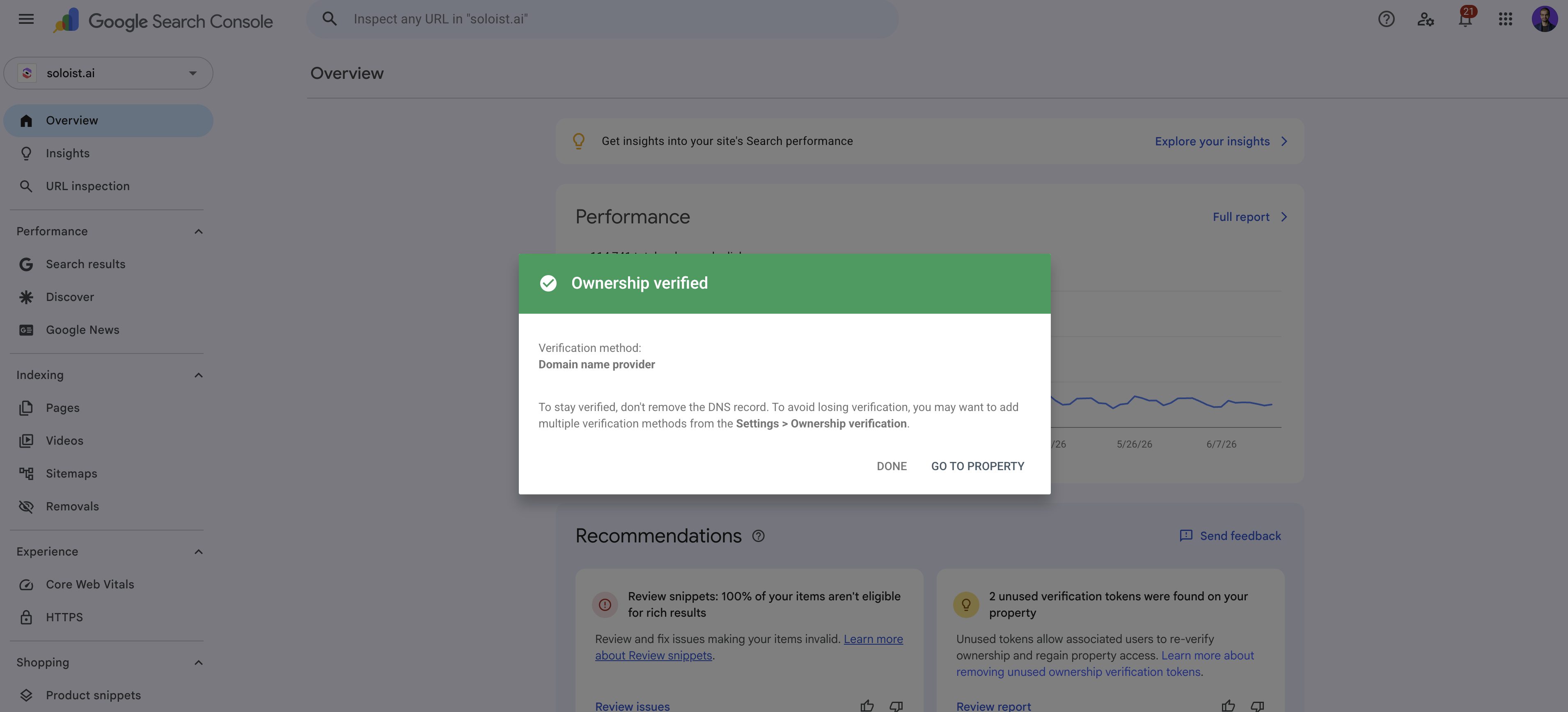Click the chevron next to Full report
The height and width of the screenshot is (712, 1568).
pyautogui.click(x=1284, y=218)
